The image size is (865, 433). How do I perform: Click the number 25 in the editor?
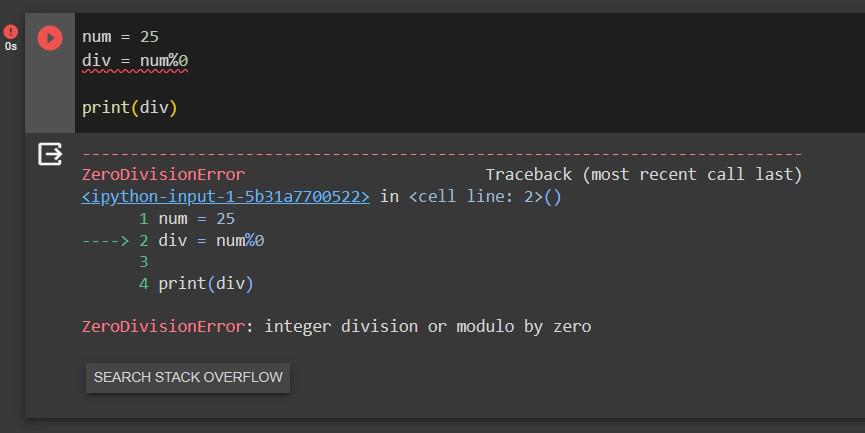[x=149, y=36]
